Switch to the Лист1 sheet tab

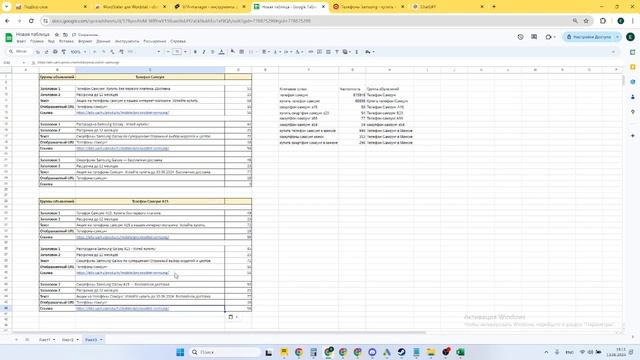click(44, 340)
